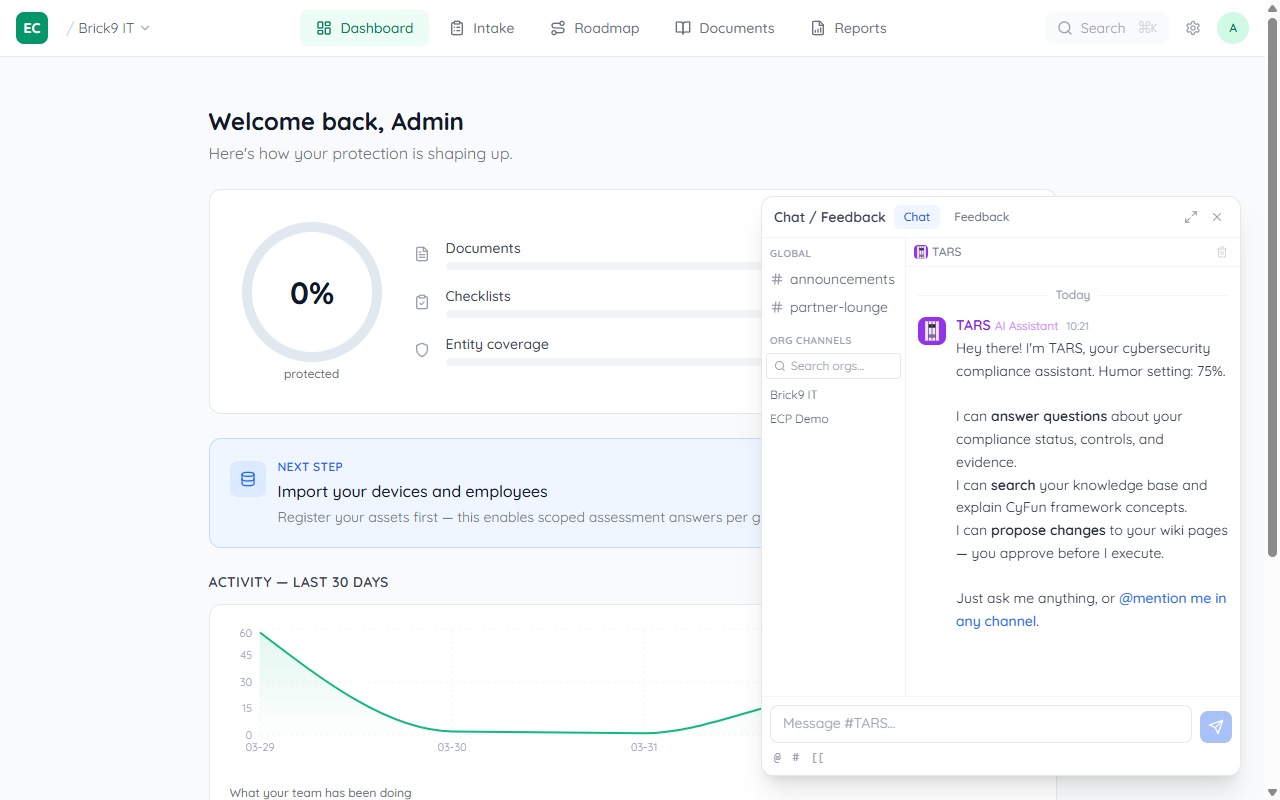Close the Chat / Feedback panel
This screenshot has width=1280, height=800.
click(x=1217, y=217)
